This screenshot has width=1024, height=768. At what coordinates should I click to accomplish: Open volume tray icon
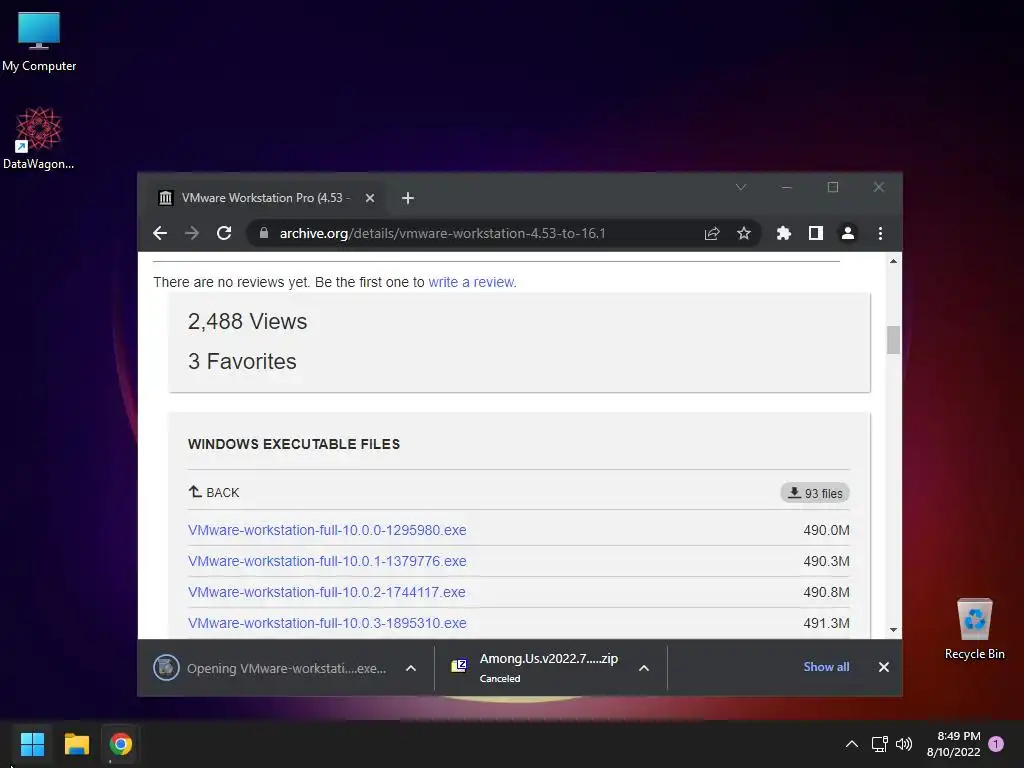pos(904,744)
